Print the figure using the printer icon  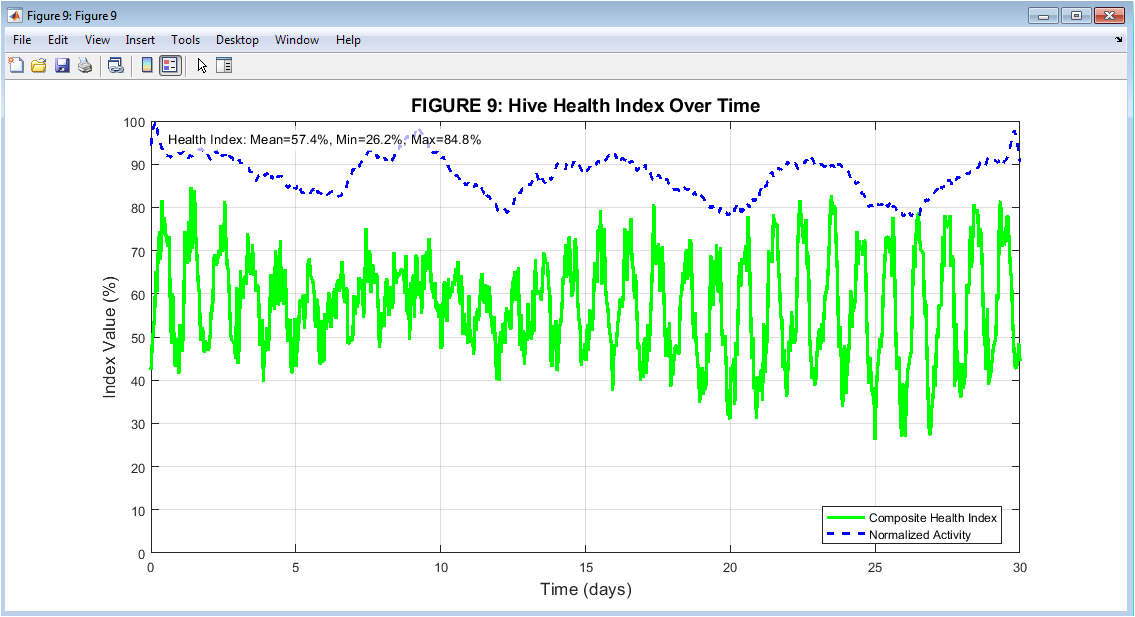pyautogui.click(x=85, y=66)
